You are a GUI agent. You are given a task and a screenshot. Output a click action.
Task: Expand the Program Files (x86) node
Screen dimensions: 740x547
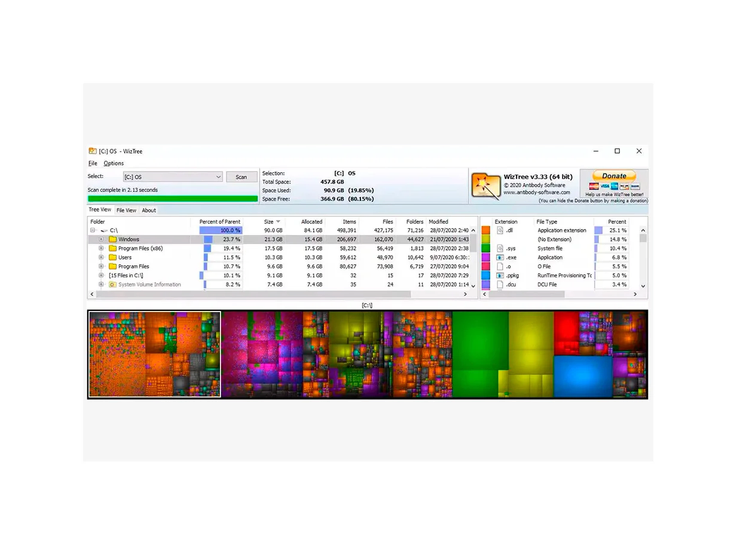101,248
